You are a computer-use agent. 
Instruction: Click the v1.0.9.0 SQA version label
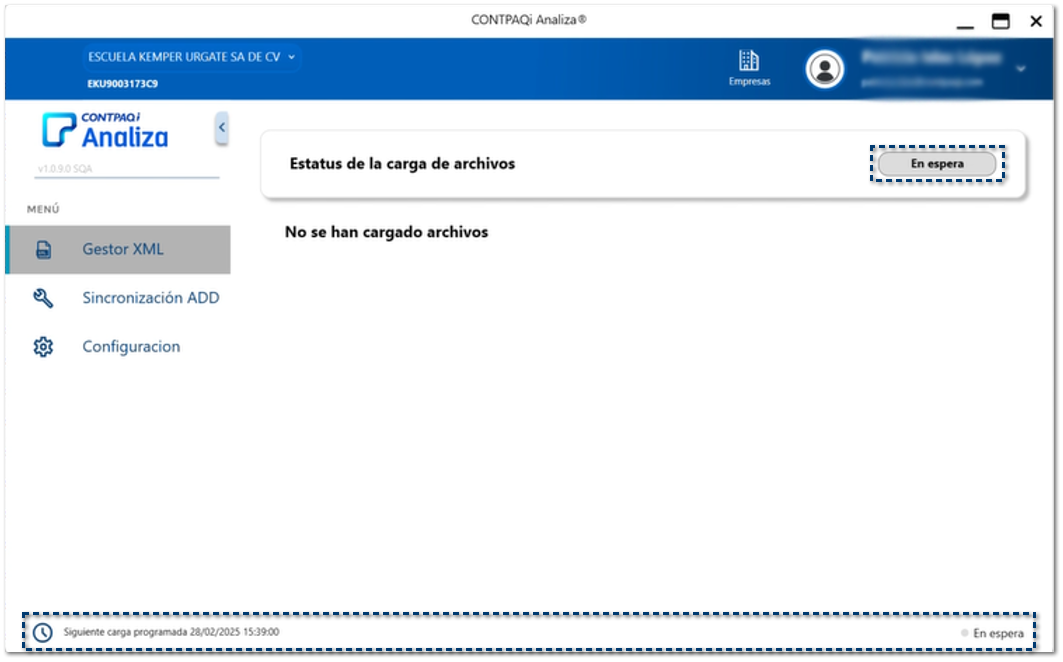click(x=65, y=168)
